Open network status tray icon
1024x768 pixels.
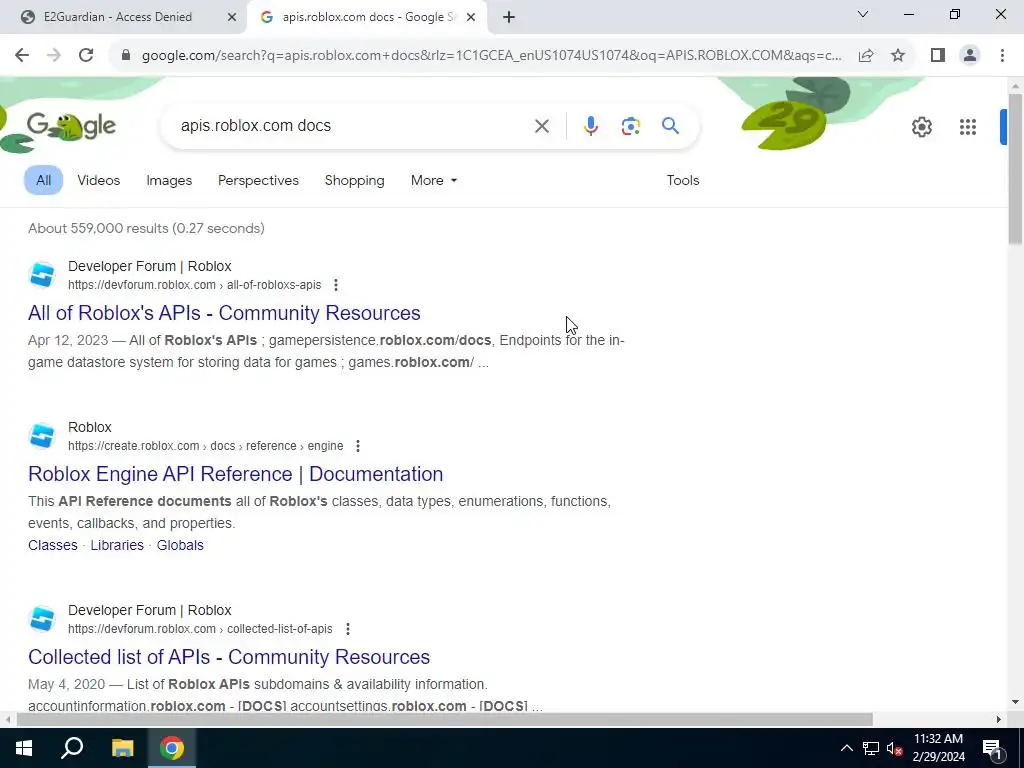(871, 748)
